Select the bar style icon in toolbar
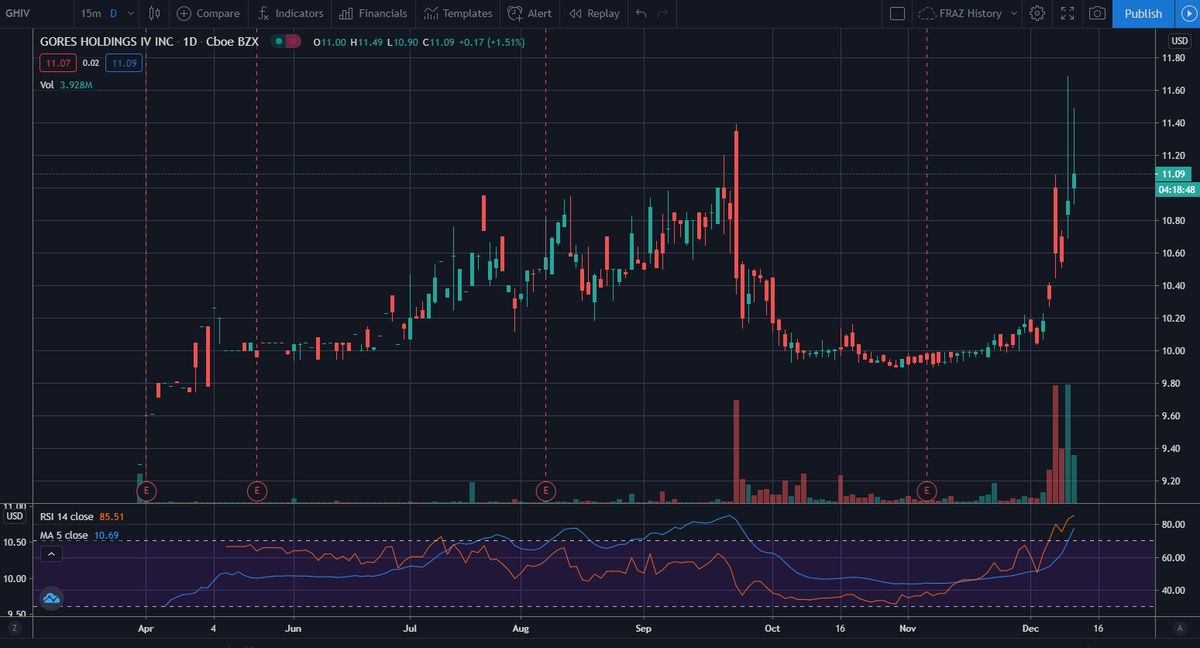Screen dimensions: 1200x648 155,13
